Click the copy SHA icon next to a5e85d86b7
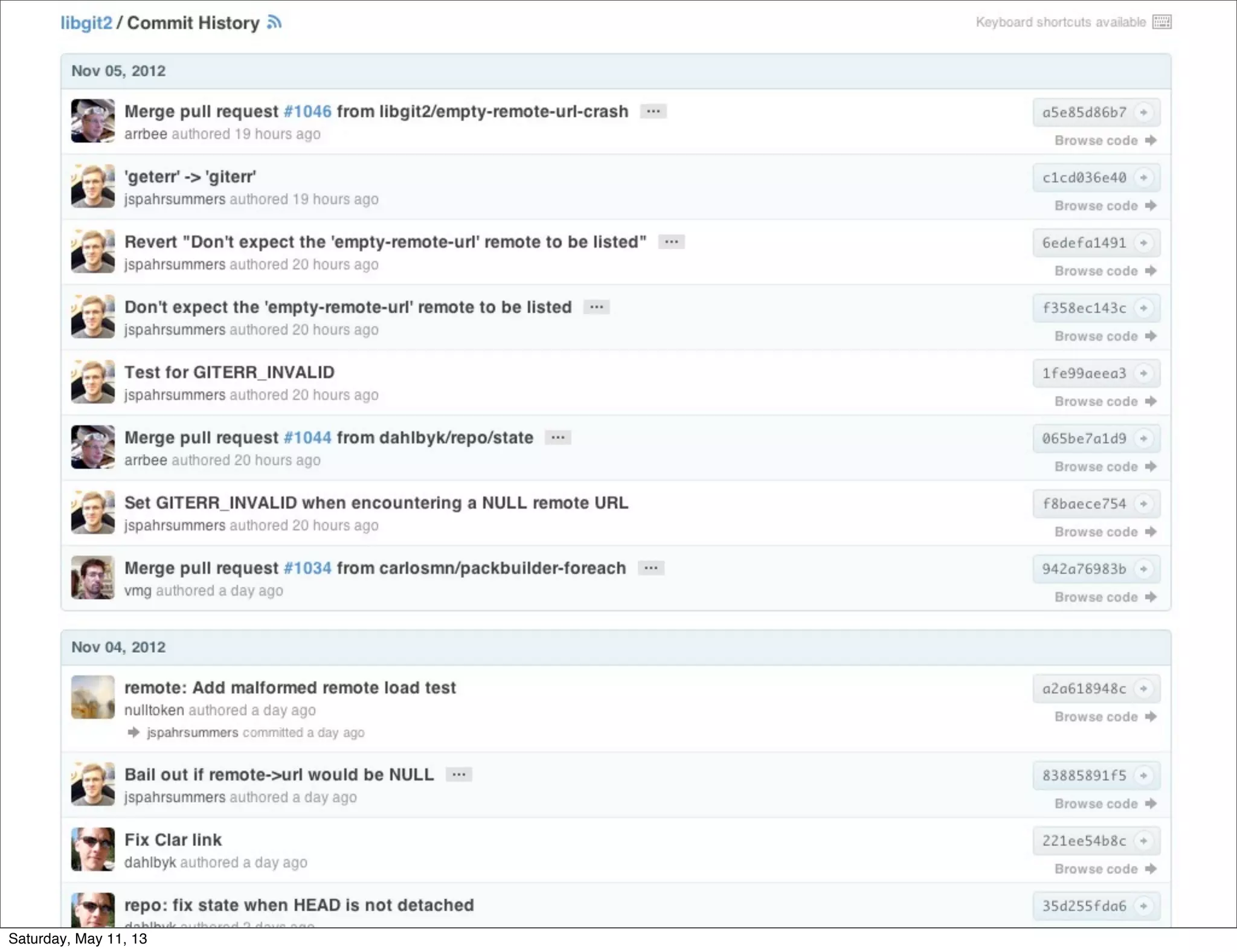The width and height of the screenshot is (1237, 952). (x=1143, y=112)
